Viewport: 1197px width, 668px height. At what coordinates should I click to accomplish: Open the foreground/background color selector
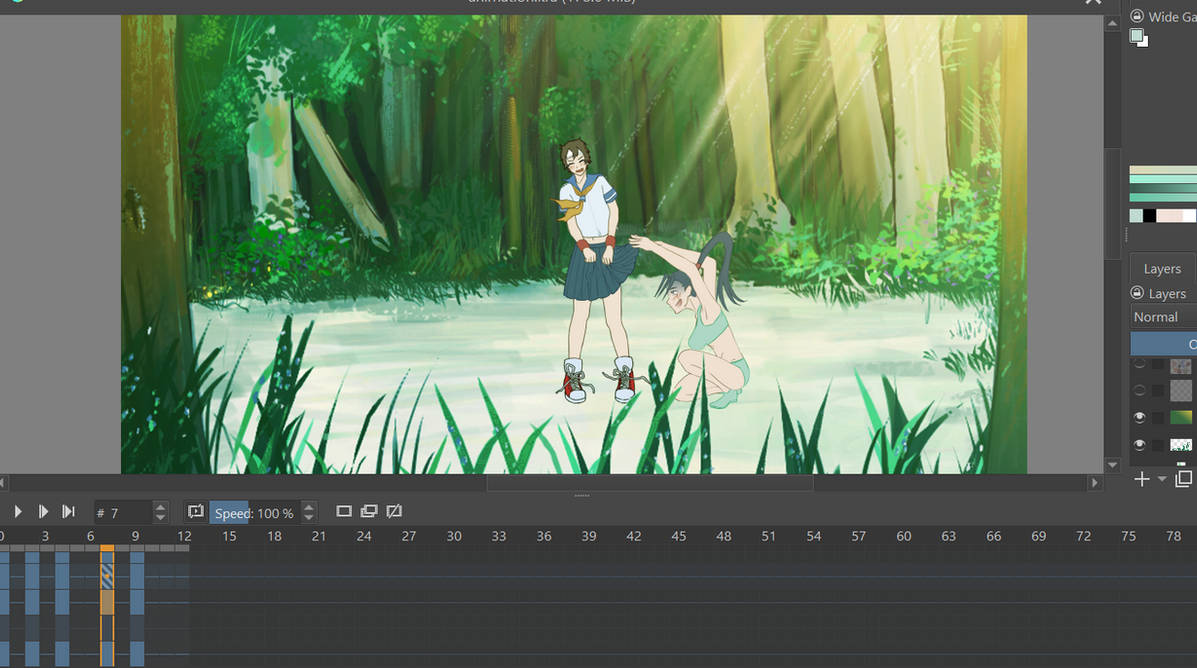point(1138,37)
